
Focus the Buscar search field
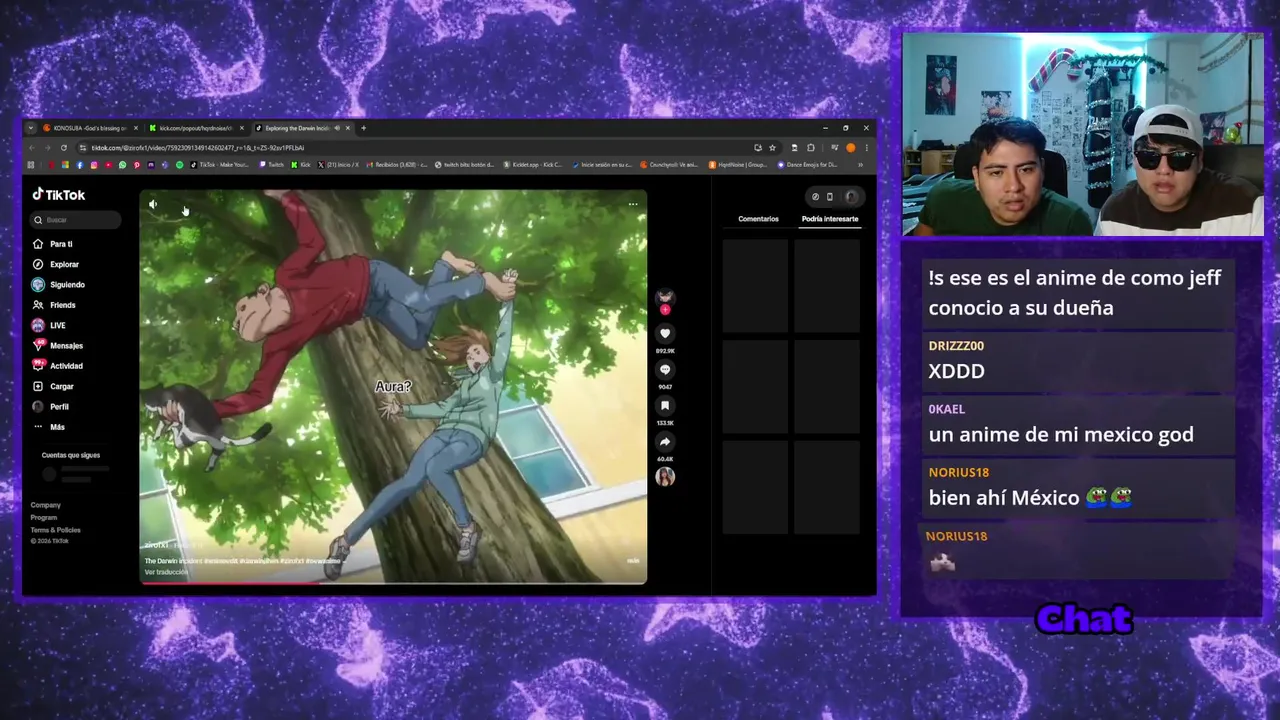pos(76,220)
